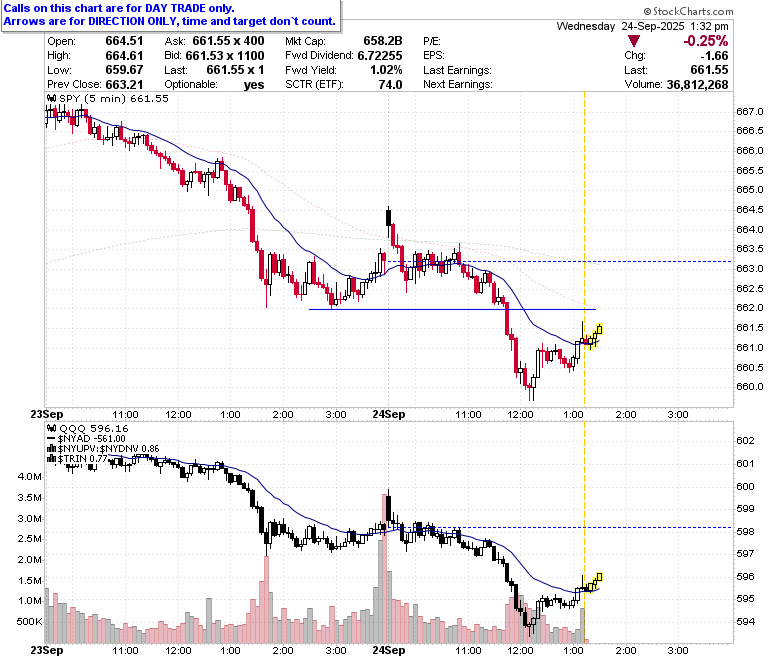The image size is (780, 659).
Task: Select the 'SPY (5 min) 661.55' legend text
Action: coord(114,98)
